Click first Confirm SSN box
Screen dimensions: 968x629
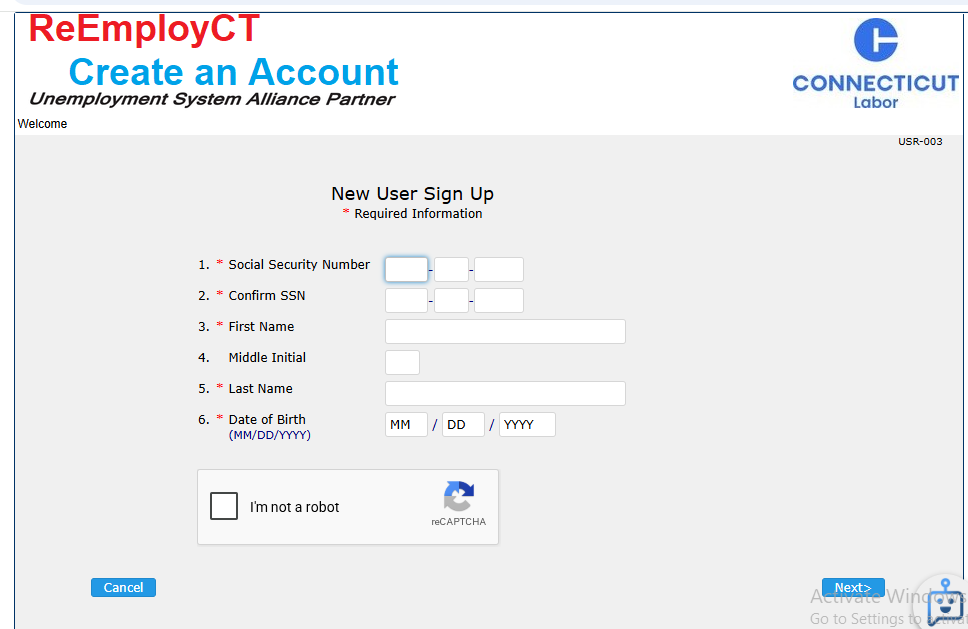pyautogui.click(x=406, y=301)
